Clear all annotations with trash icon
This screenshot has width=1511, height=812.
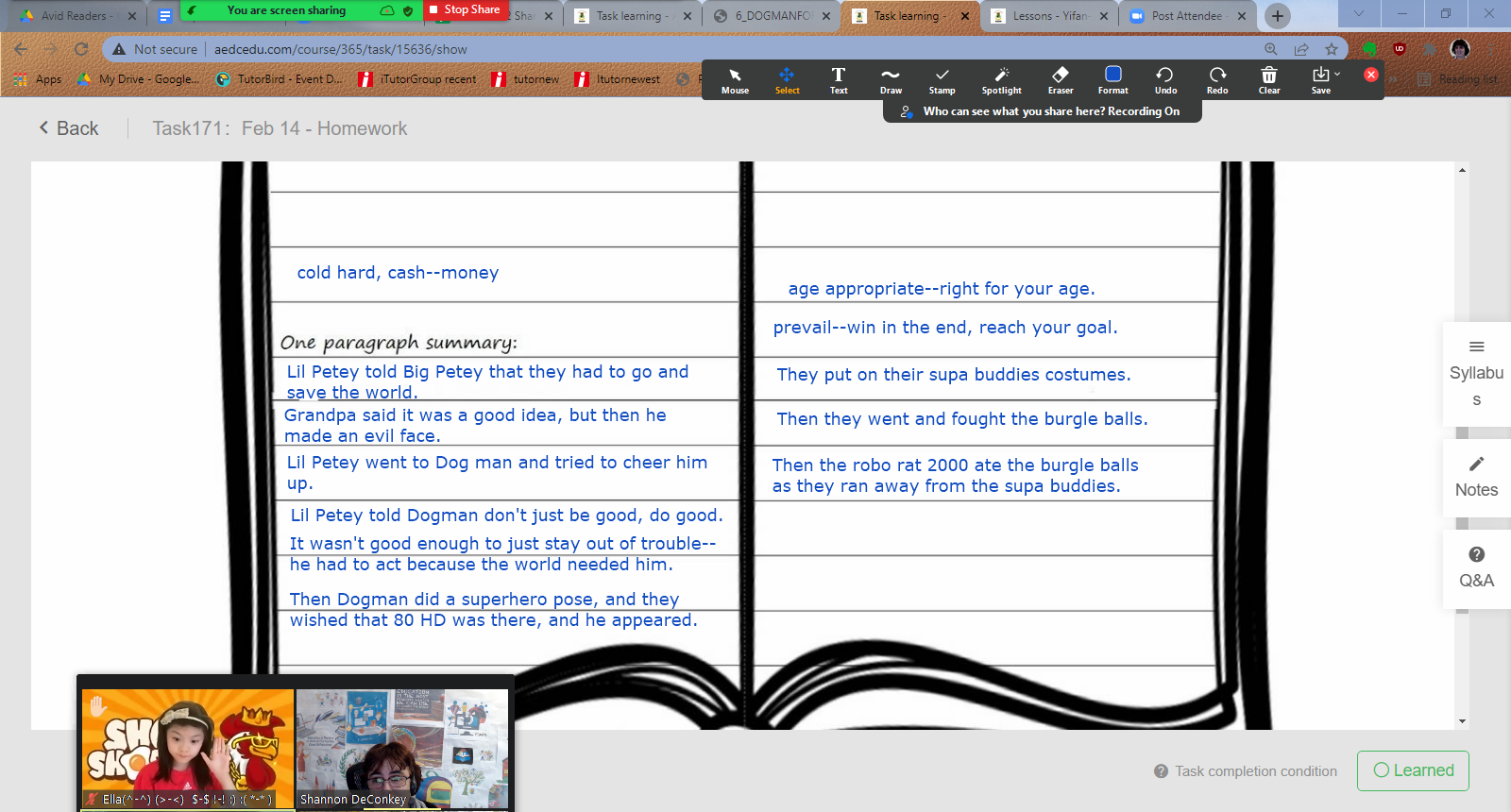[x=1269, y=81]
